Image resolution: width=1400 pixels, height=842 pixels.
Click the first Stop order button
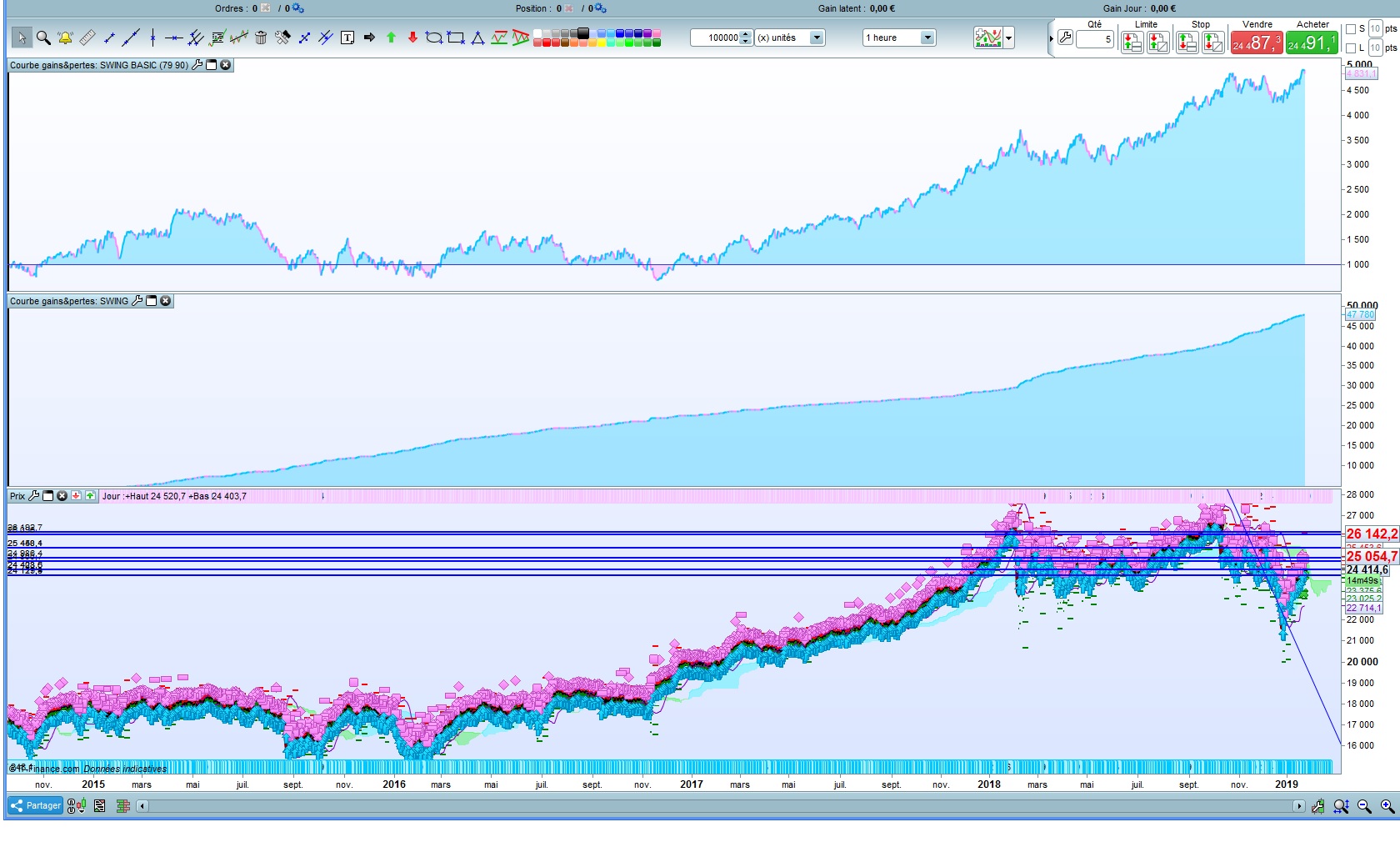coord(1187,43)
